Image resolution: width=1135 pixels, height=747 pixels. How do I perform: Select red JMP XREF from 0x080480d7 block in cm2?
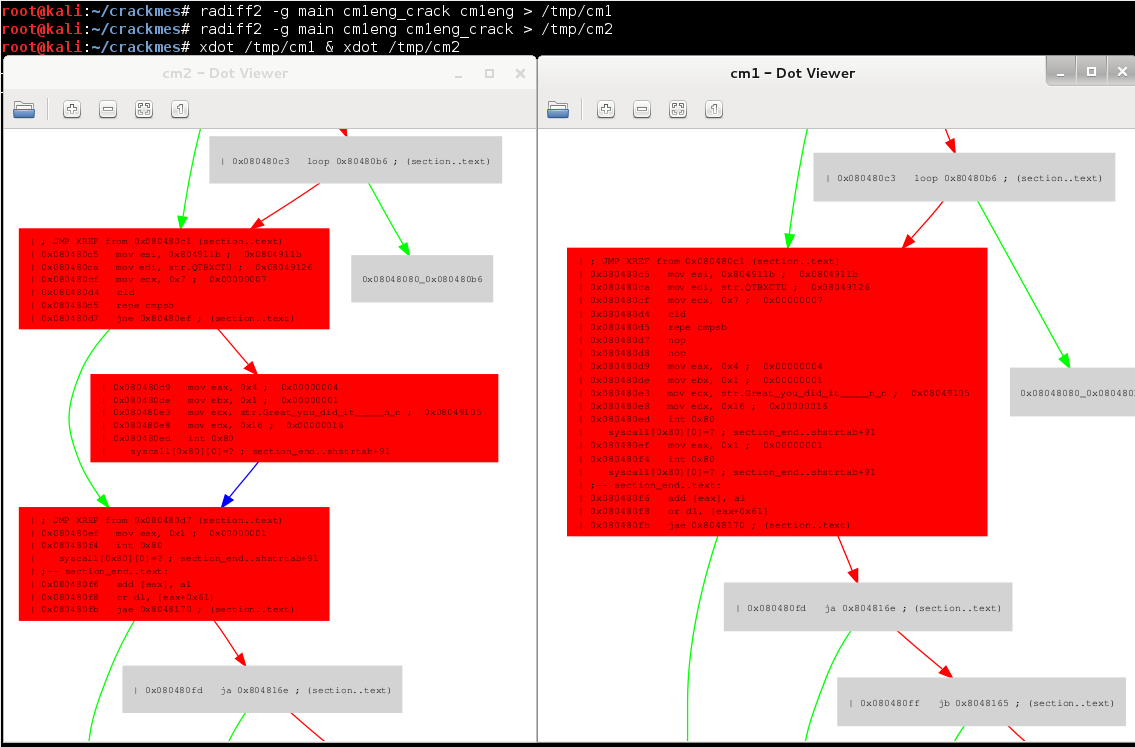pos(174,564)
